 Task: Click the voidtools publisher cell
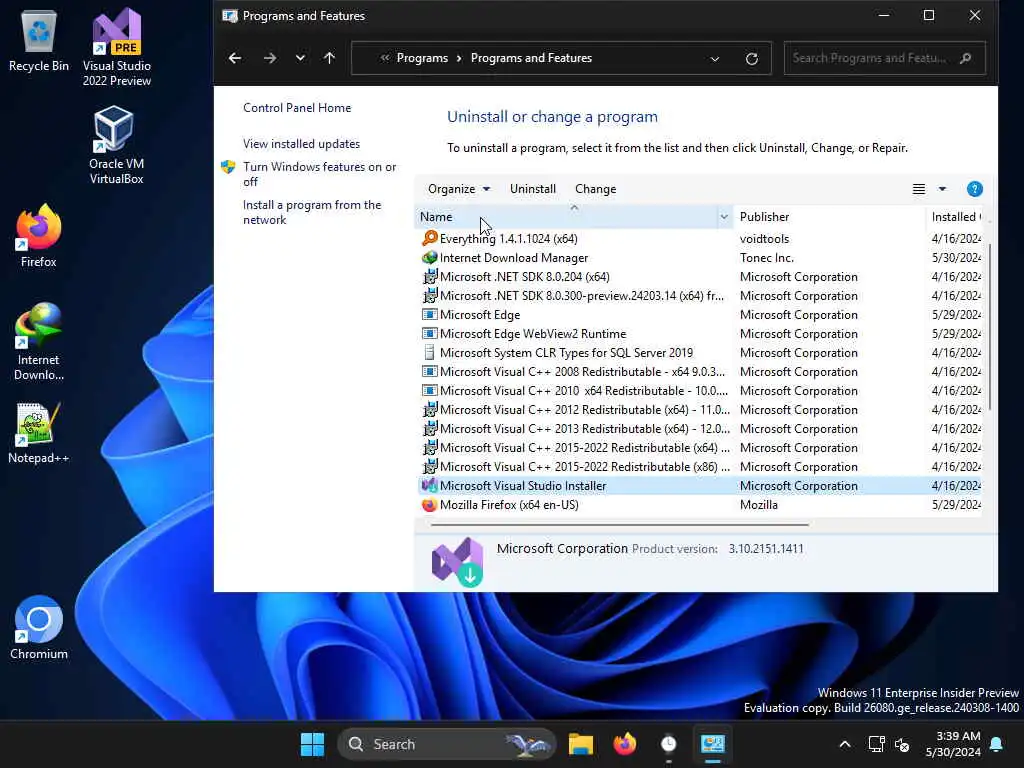click(x=764, y=239)
